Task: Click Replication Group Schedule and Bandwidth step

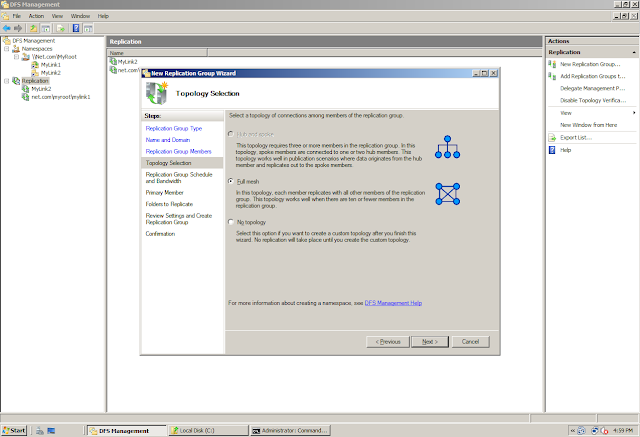Action: (179, 177)
